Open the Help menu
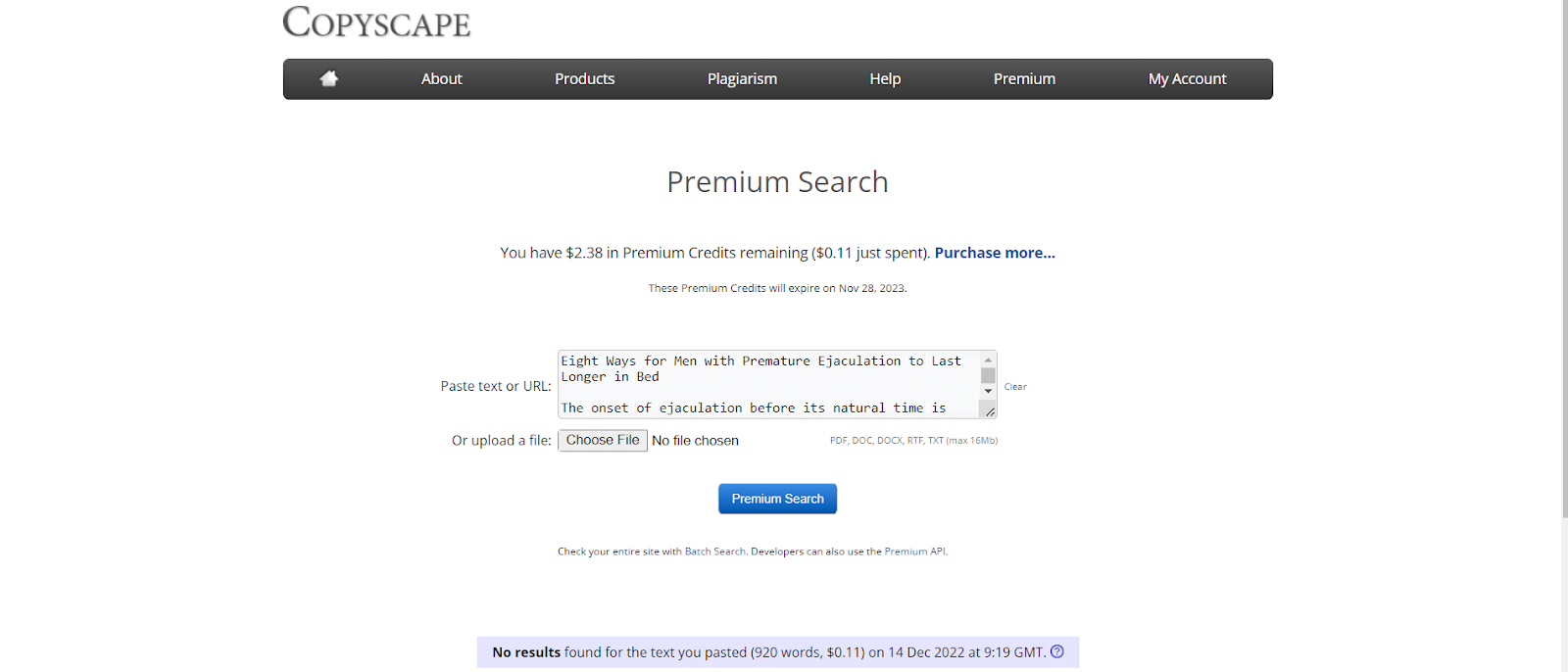The height and width of the screenshot is (672, 1568). pos(885,79)
